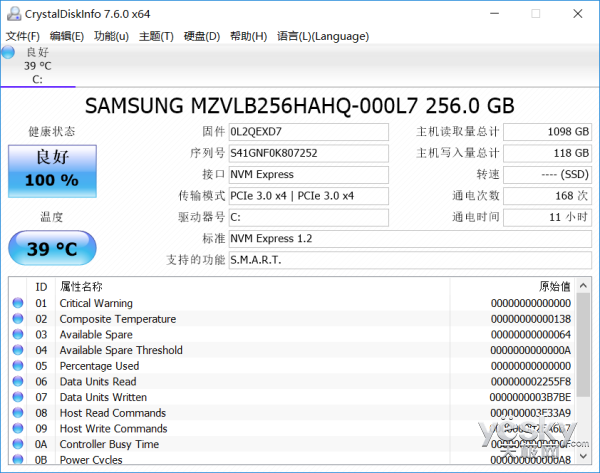
Task: Select the Composite Temperature attribute name
Action: [118, 319]
